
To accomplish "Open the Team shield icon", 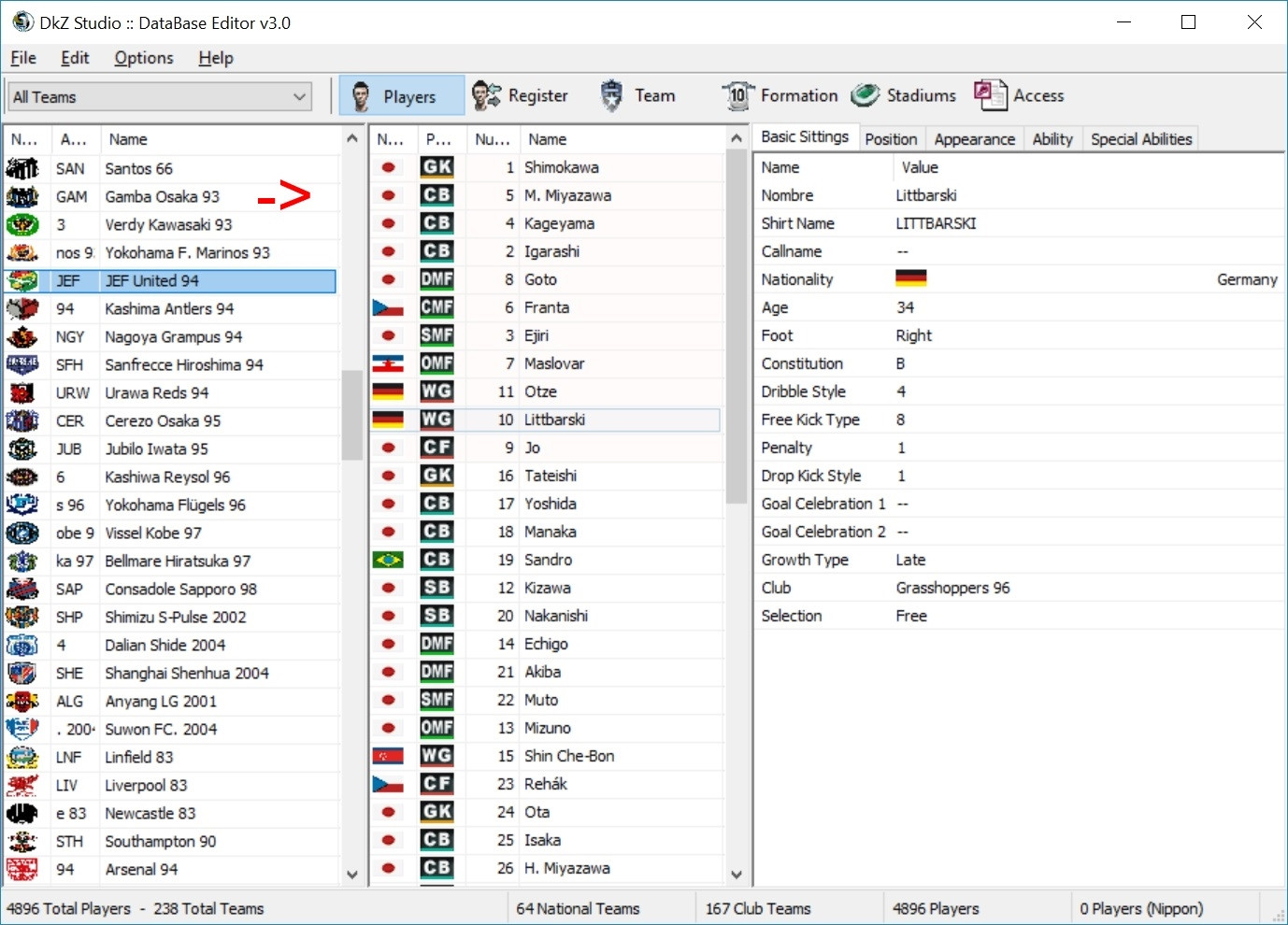I will (x=611, y=95).
